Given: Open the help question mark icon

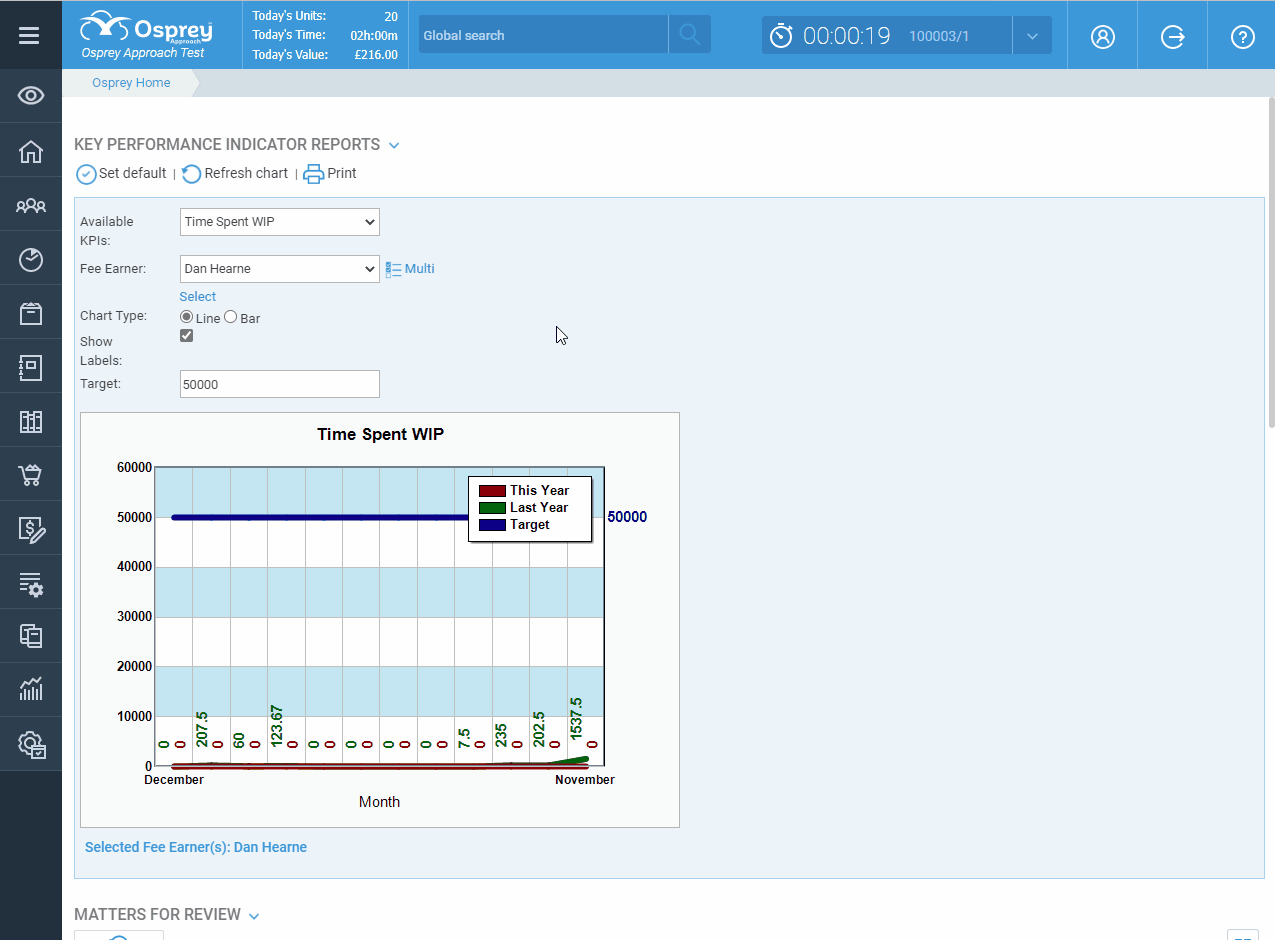Looking at the screenshot, I should tap(1242, 35).
